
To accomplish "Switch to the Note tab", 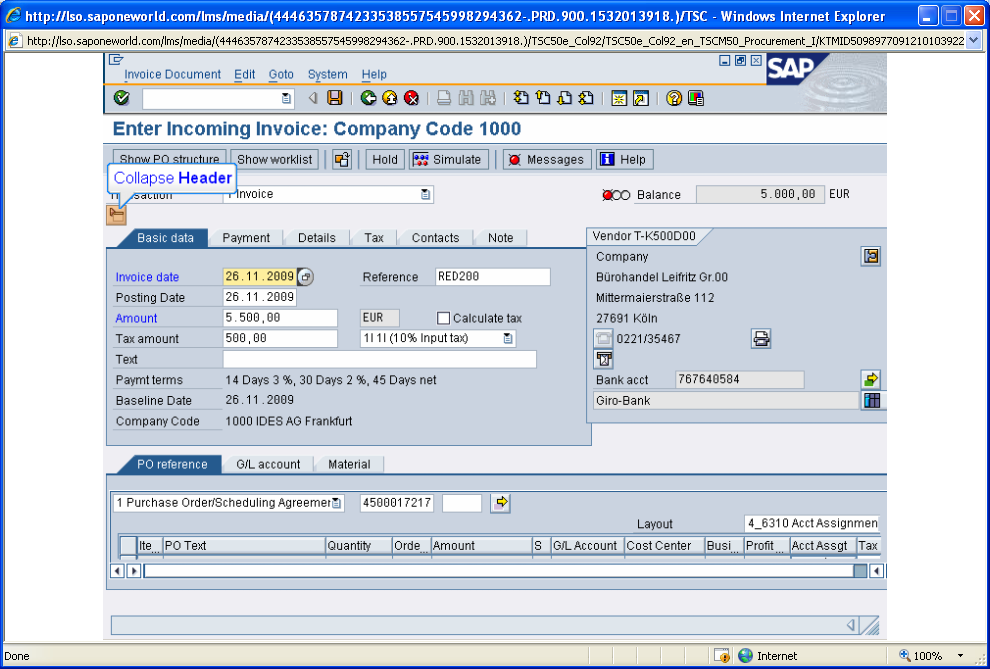I will pos(501,238).
